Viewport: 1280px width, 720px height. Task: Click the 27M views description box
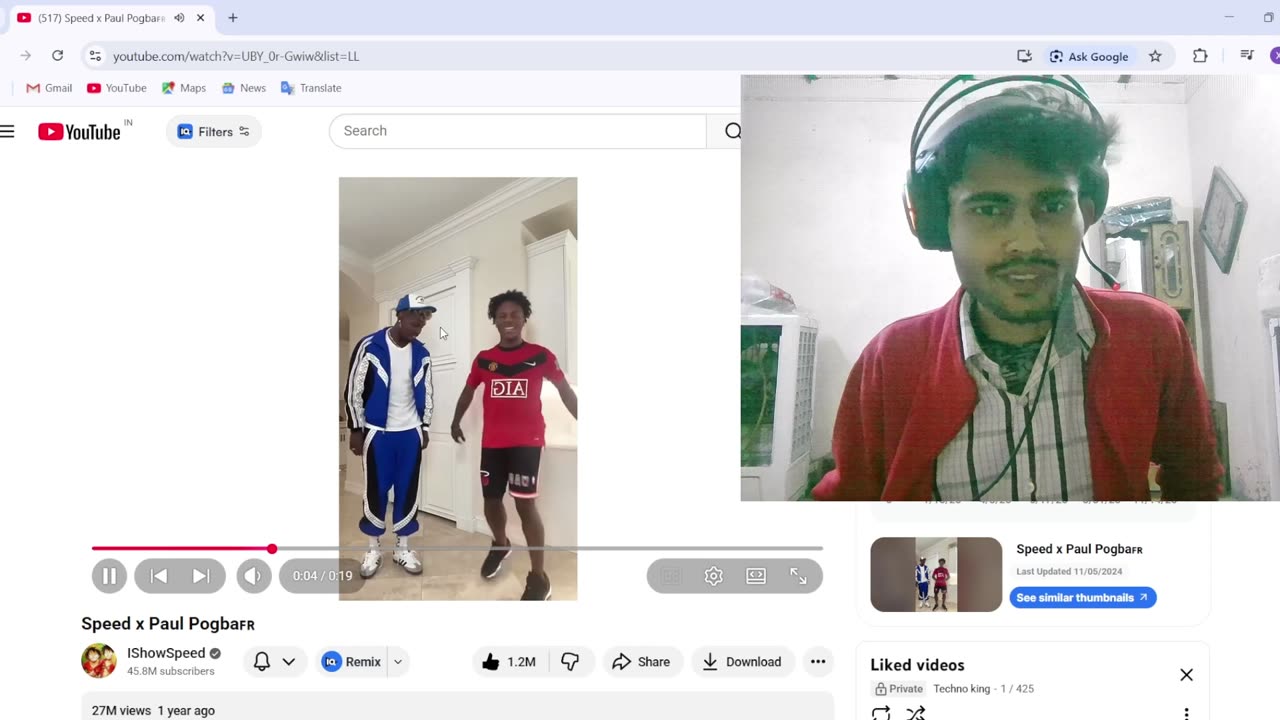pos(457,707)
